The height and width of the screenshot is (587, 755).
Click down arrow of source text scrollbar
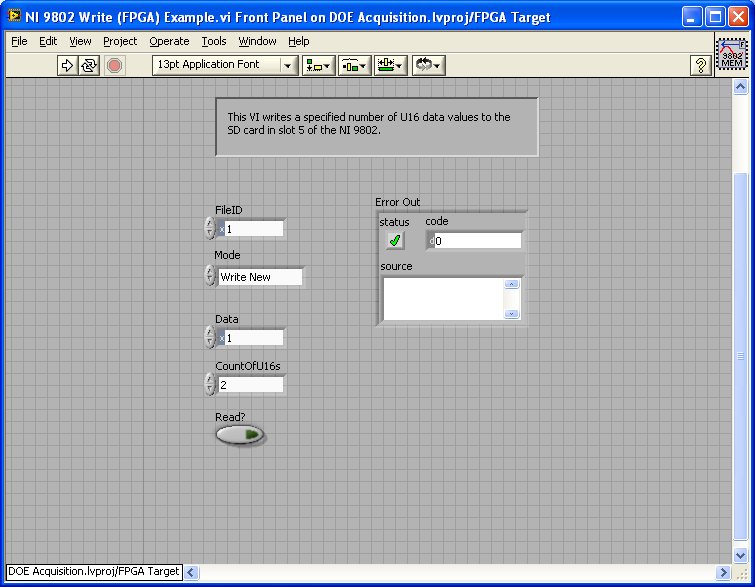[x=511, y=314]
